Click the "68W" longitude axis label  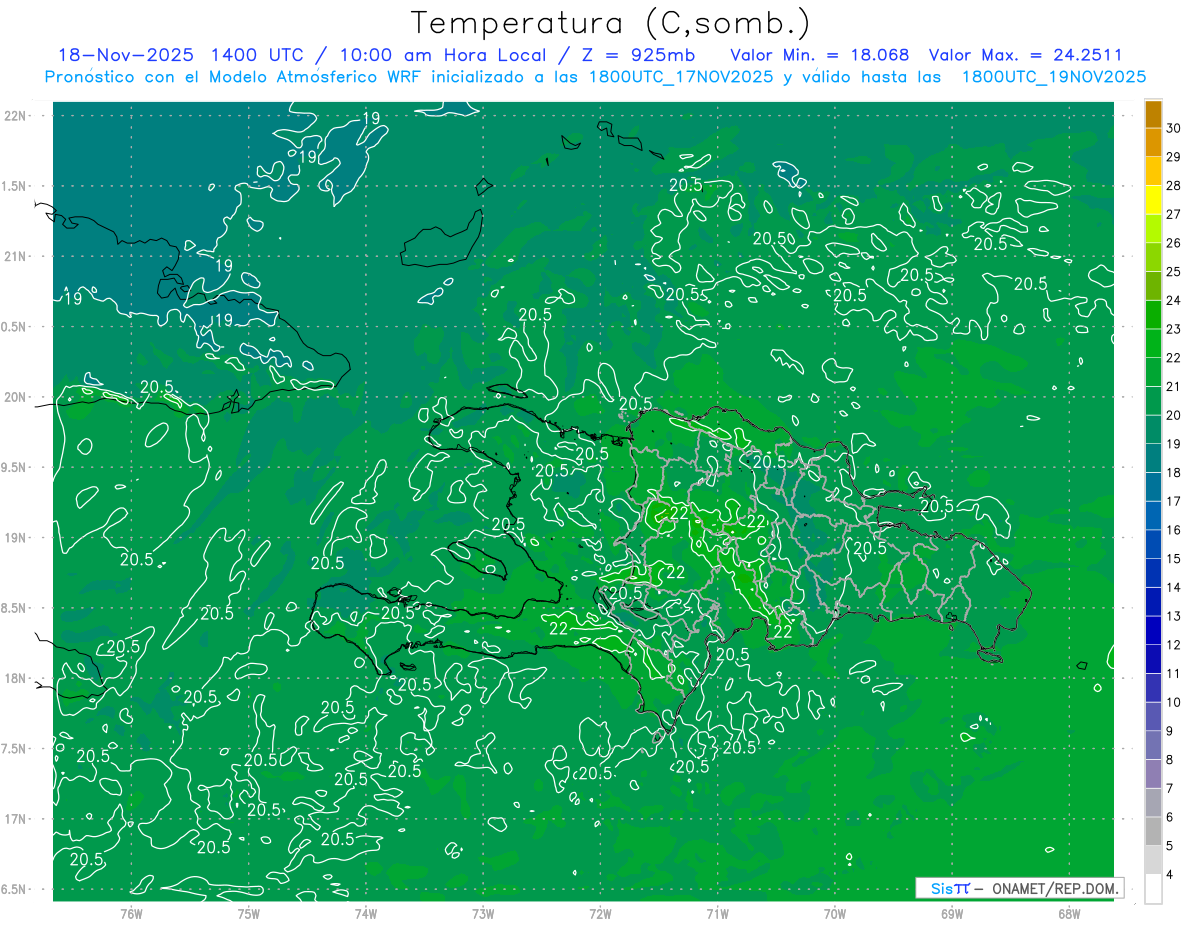coord(1069,913)
